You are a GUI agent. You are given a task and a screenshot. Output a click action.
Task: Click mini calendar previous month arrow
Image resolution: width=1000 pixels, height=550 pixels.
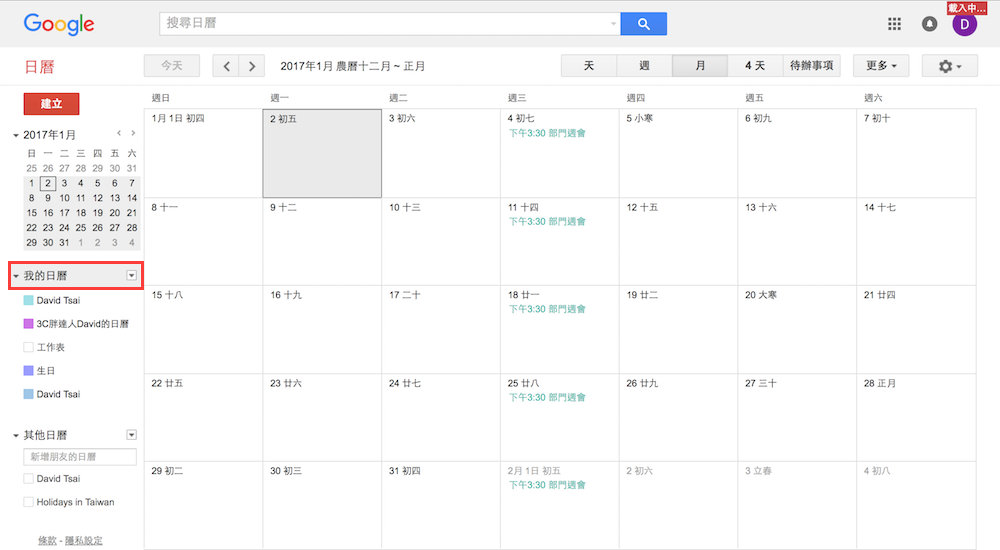119,133
